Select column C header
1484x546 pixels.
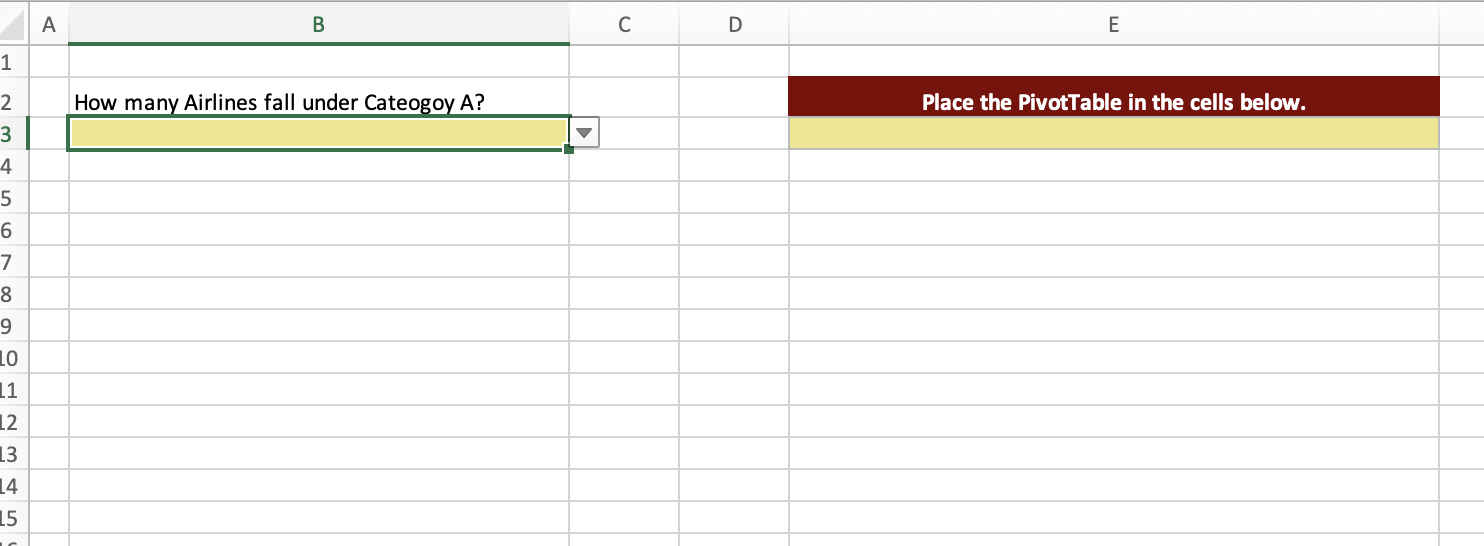click(623, 26)
